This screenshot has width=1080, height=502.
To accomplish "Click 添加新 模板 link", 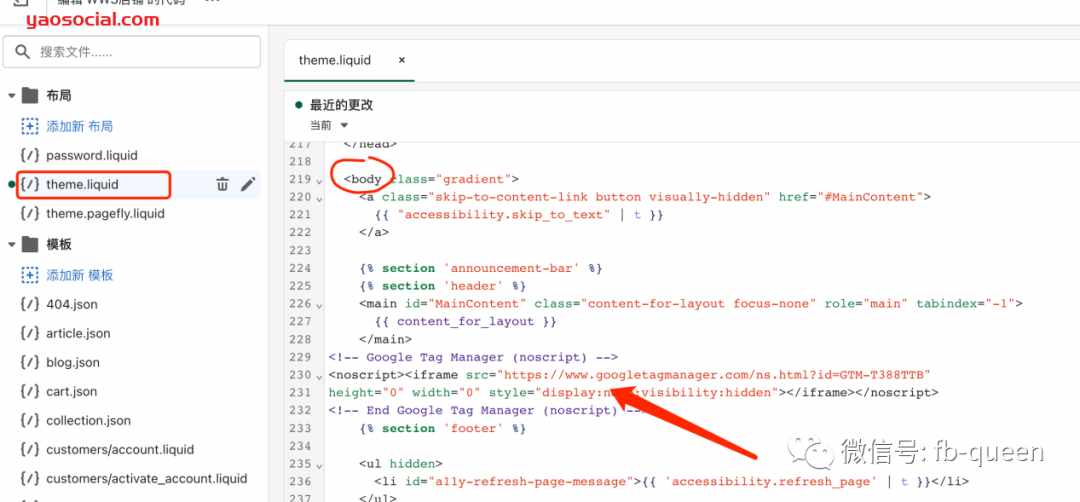I will click(x=79, y=275).
